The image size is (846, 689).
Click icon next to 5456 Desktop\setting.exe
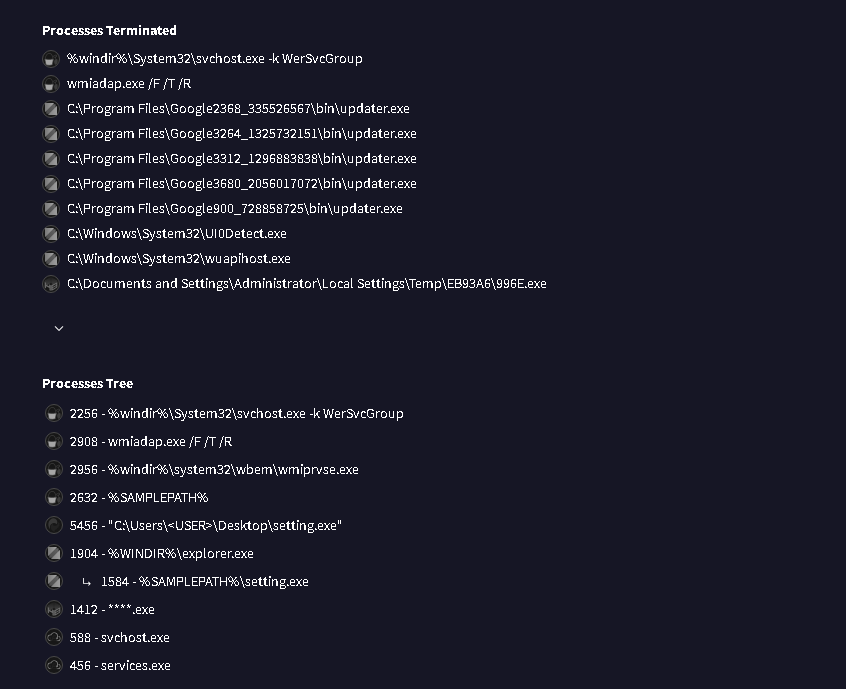(x=53, y=526)
